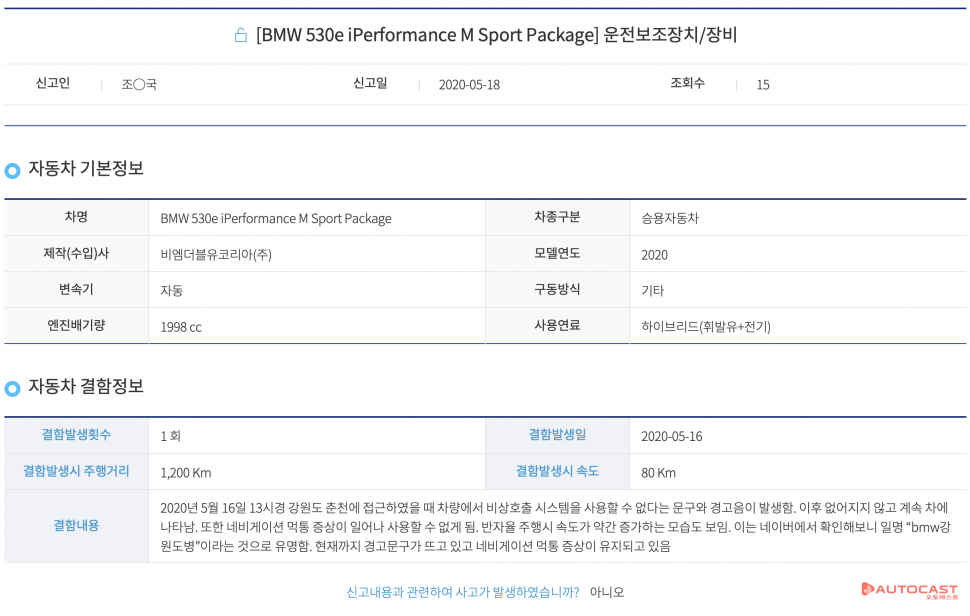
Task: Click the 결함발생시 속도 value 80 Km
Action: pos(658,472)
